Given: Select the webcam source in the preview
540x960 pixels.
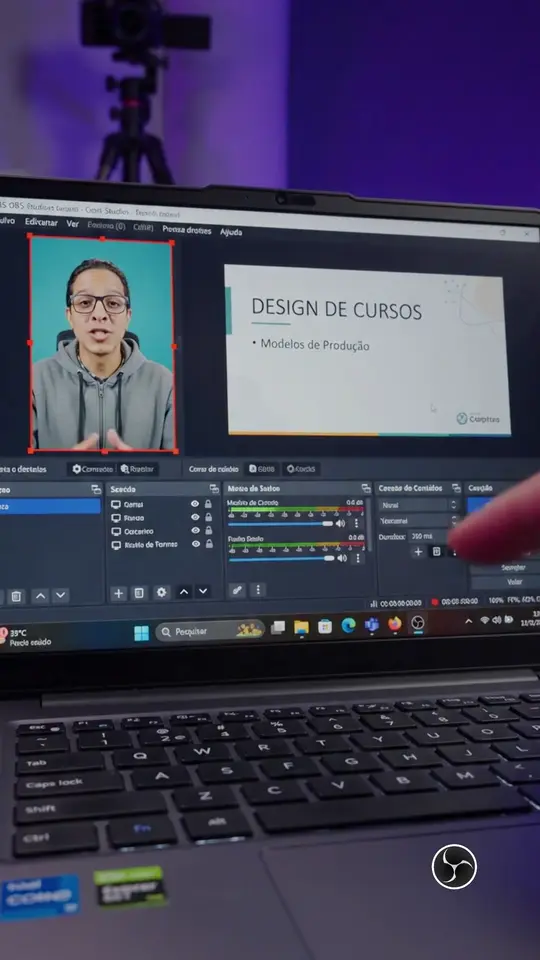Looking at the screenshot, I should point(103,344).
